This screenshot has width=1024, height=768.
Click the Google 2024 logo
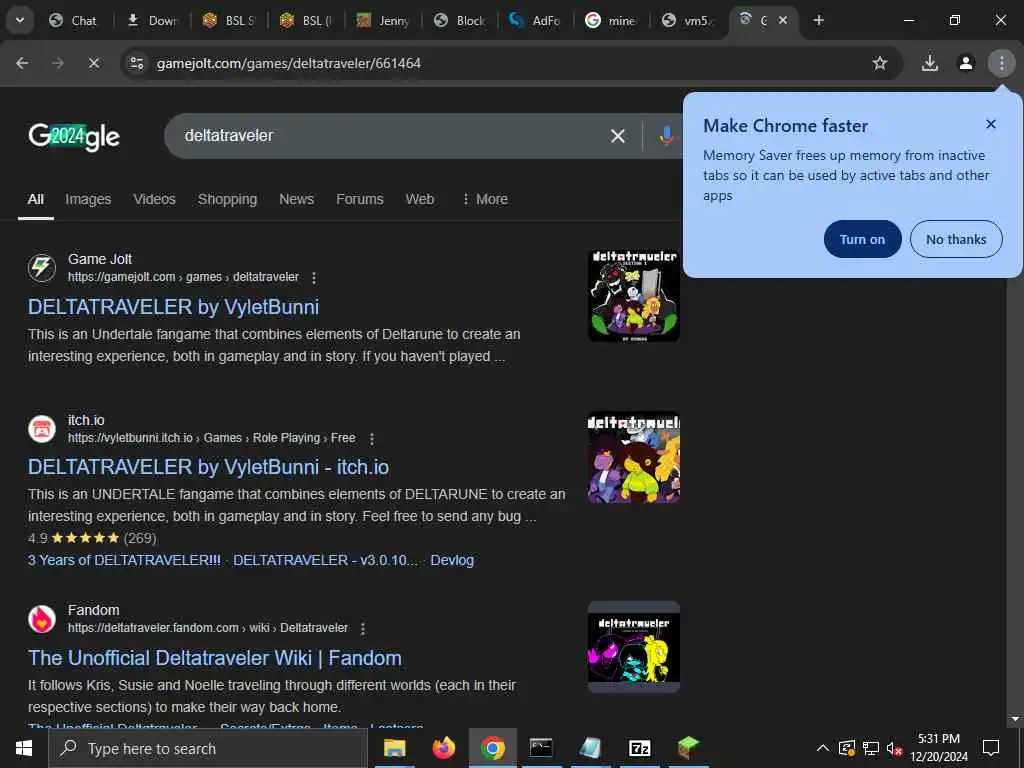click(74, 136)
